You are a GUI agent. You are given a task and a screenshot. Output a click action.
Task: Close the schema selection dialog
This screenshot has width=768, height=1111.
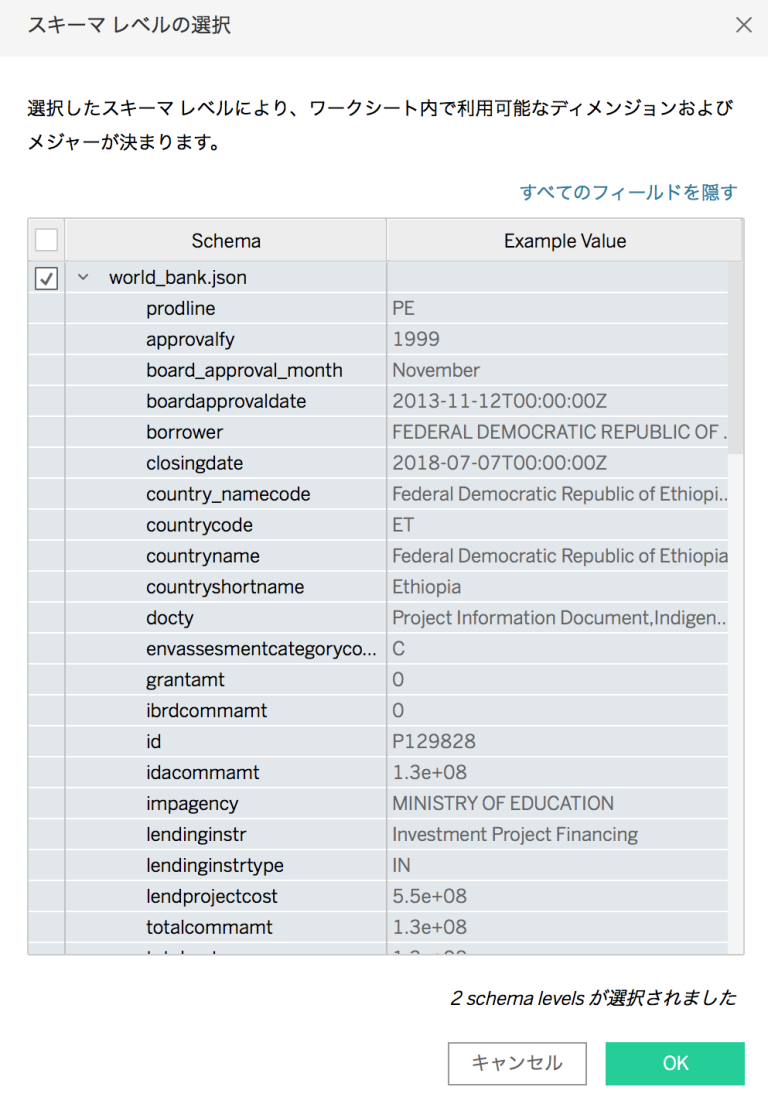[x=743, y=25]
